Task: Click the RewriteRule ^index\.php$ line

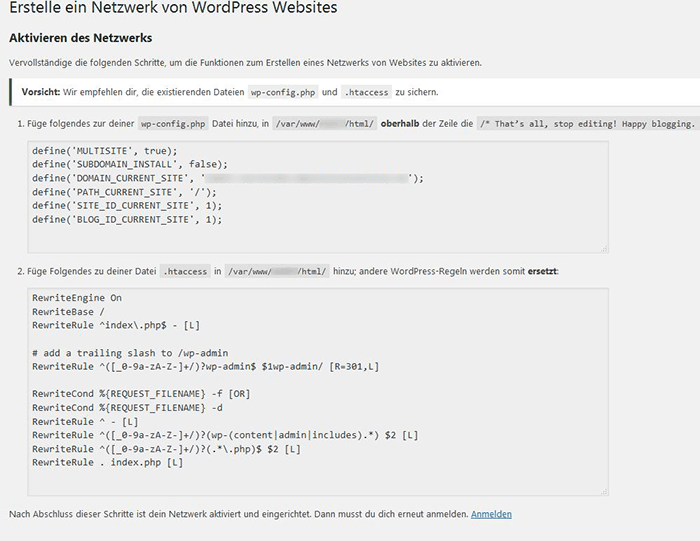Action: [x=116, y=325]
